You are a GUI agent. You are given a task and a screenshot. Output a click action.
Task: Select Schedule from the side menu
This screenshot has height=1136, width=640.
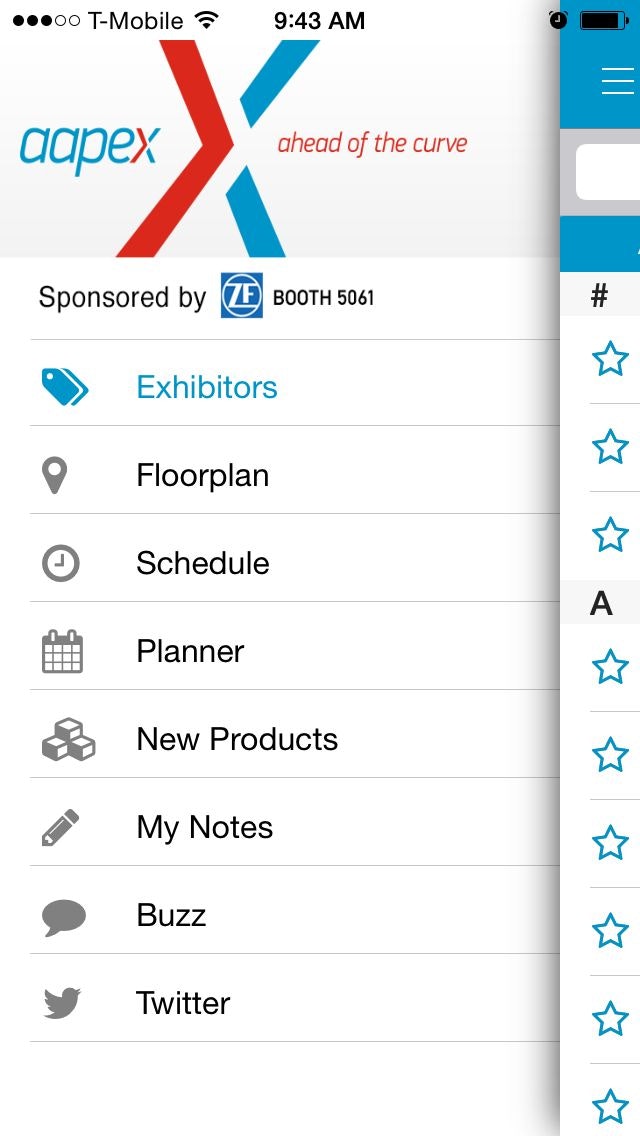[203, 563]
